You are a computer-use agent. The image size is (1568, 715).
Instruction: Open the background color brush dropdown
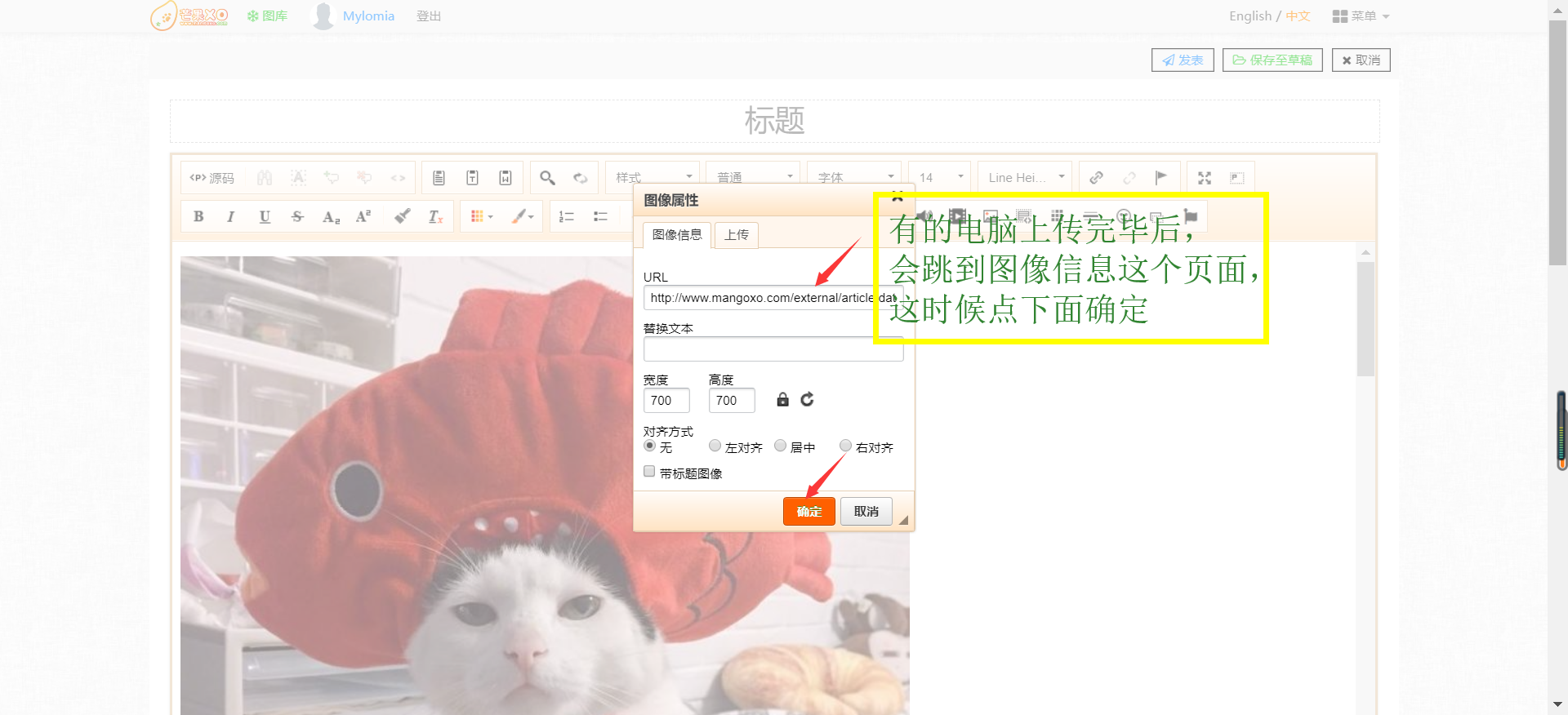(523, 216)
